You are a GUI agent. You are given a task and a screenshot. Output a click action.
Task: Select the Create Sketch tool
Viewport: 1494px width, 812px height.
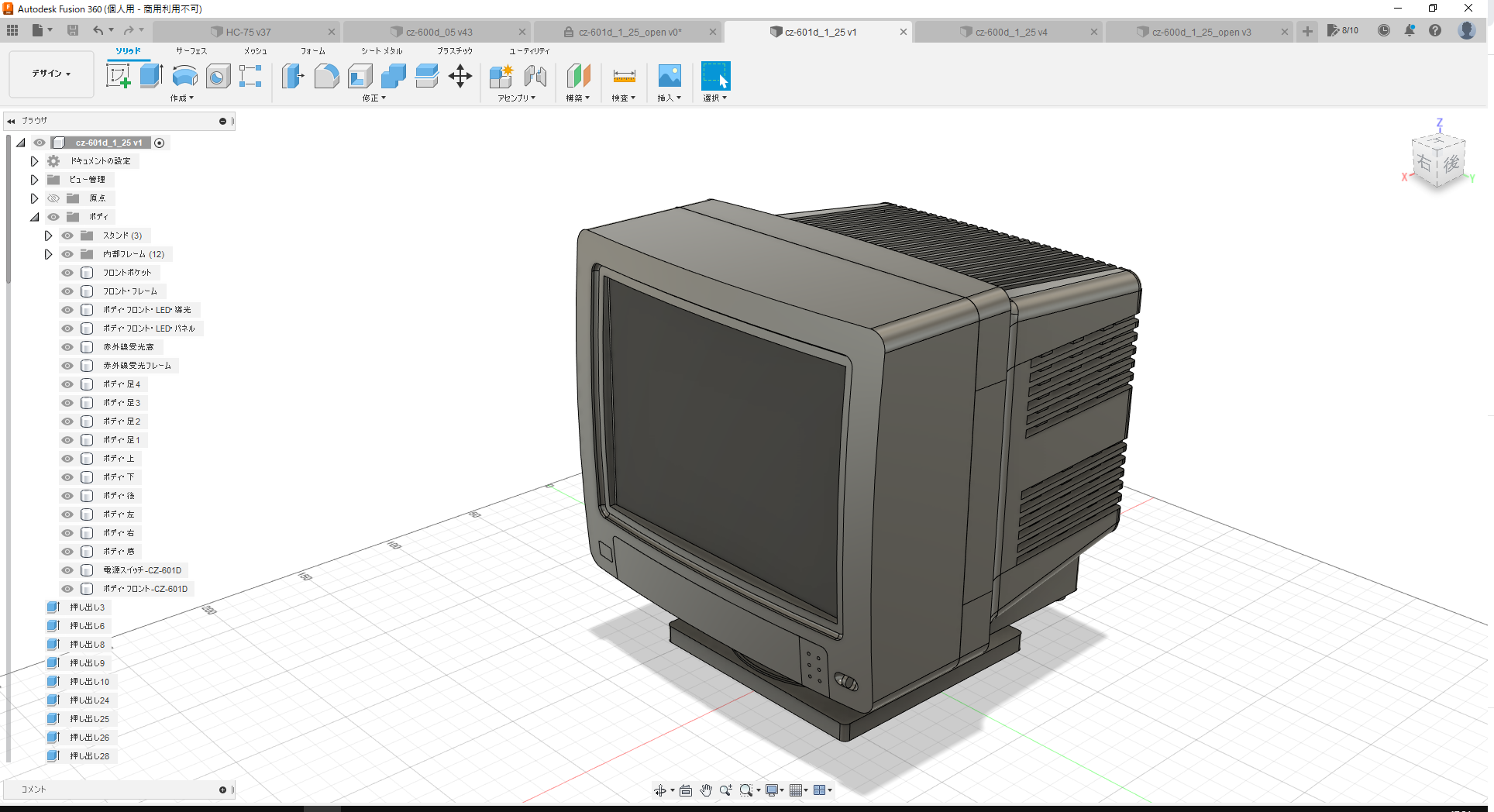(x=119, y=75)
